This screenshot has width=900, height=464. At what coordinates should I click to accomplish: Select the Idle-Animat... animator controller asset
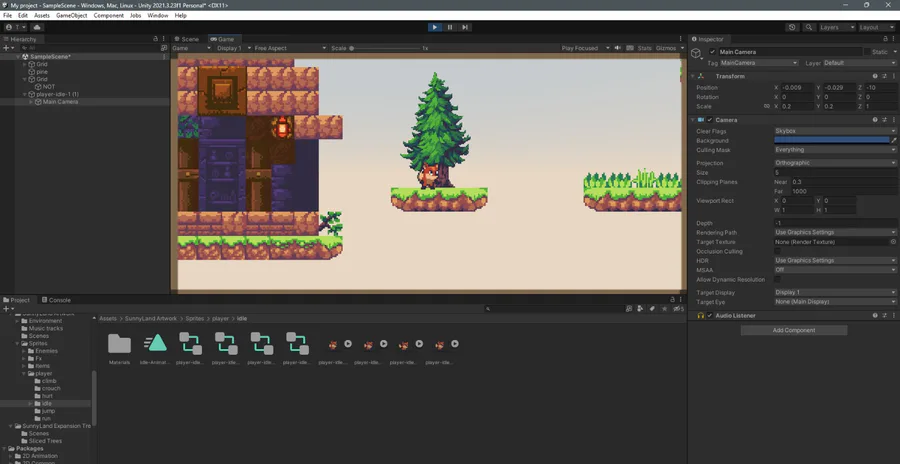[x=155, y=349]
